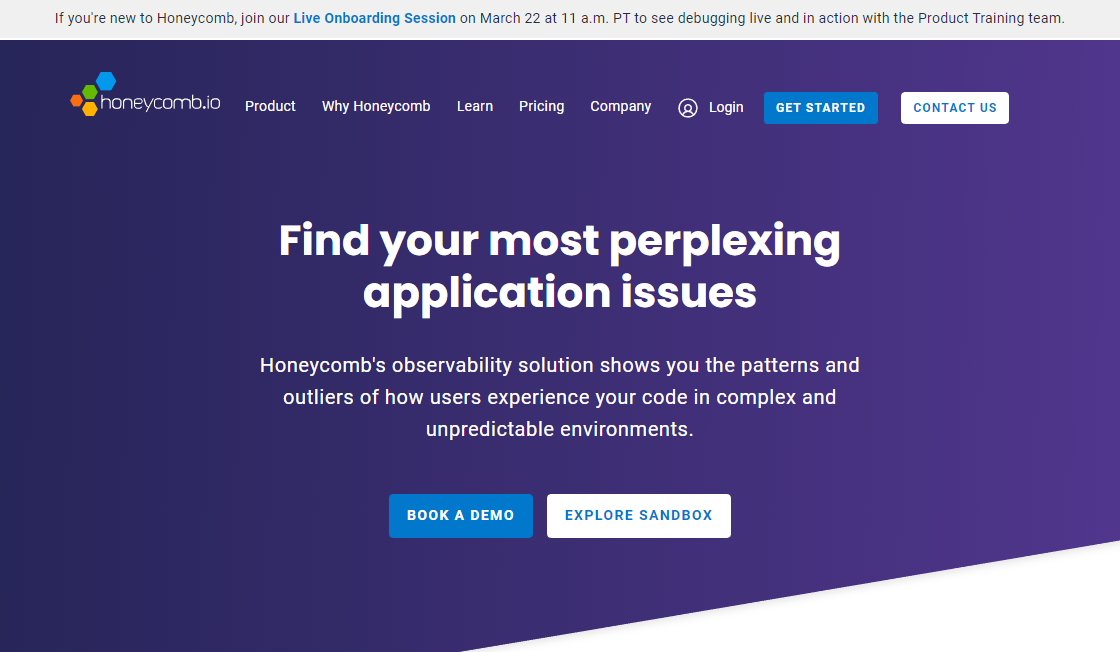The height and width of the screenshot is (652, 1120).
Task: Click the hero description paragraph
Action: click(559, 396)
